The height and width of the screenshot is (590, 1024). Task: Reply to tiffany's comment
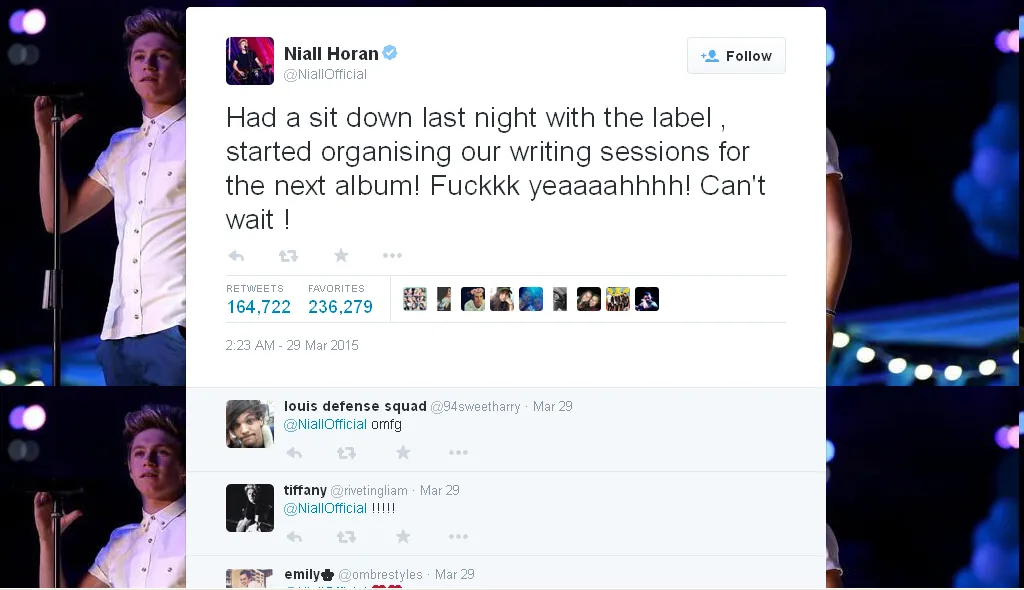(x=294, y=536)
